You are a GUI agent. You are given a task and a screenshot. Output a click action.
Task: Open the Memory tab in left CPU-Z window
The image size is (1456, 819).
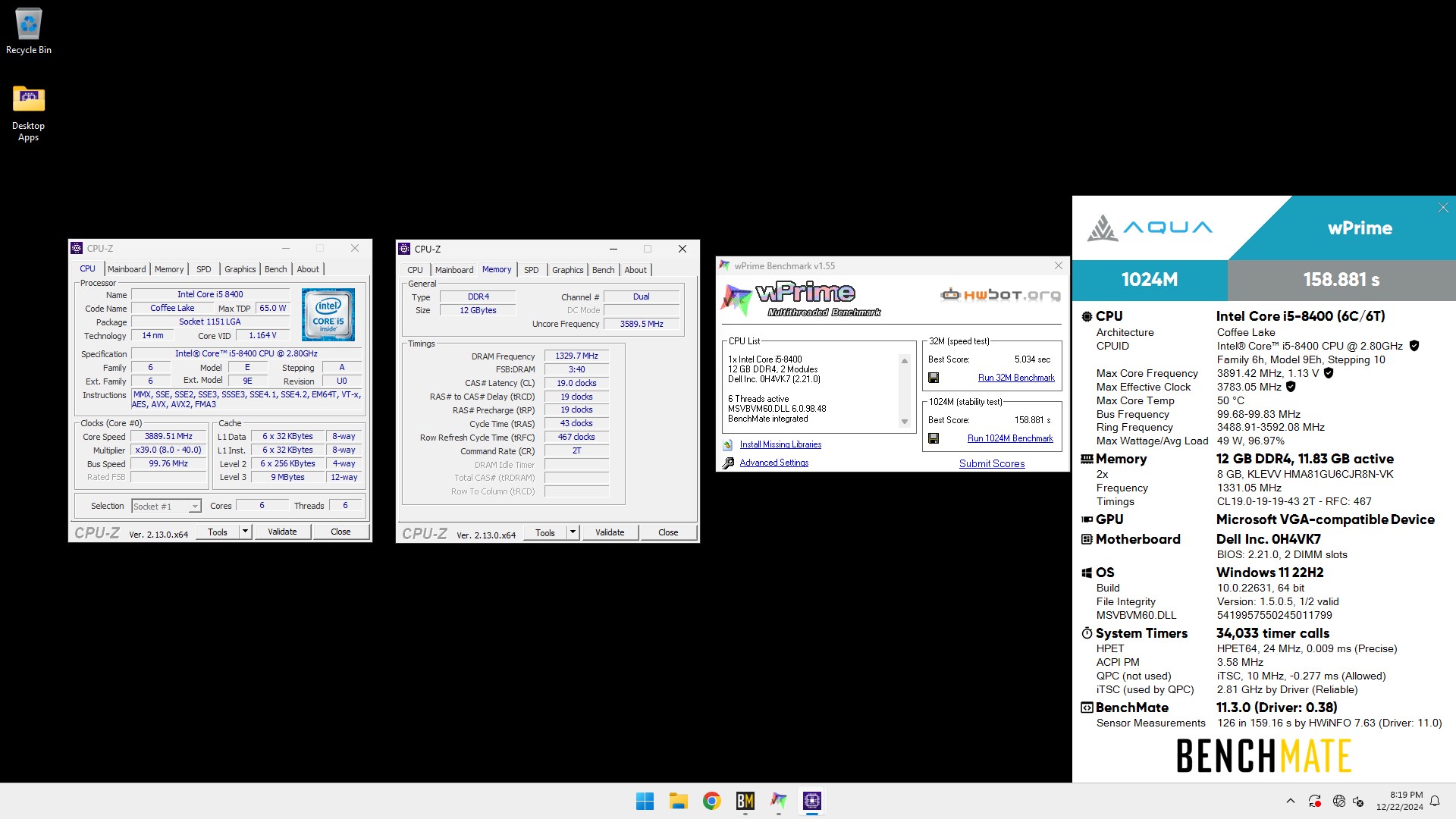point(169,269)
